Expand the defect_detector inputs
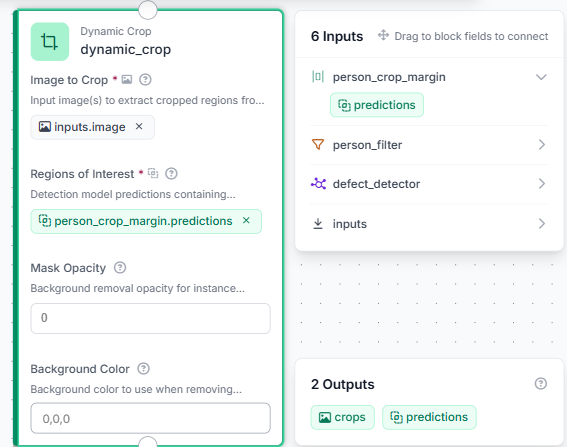The width and height of the screenshot is (567, 447). pos(541,184)
